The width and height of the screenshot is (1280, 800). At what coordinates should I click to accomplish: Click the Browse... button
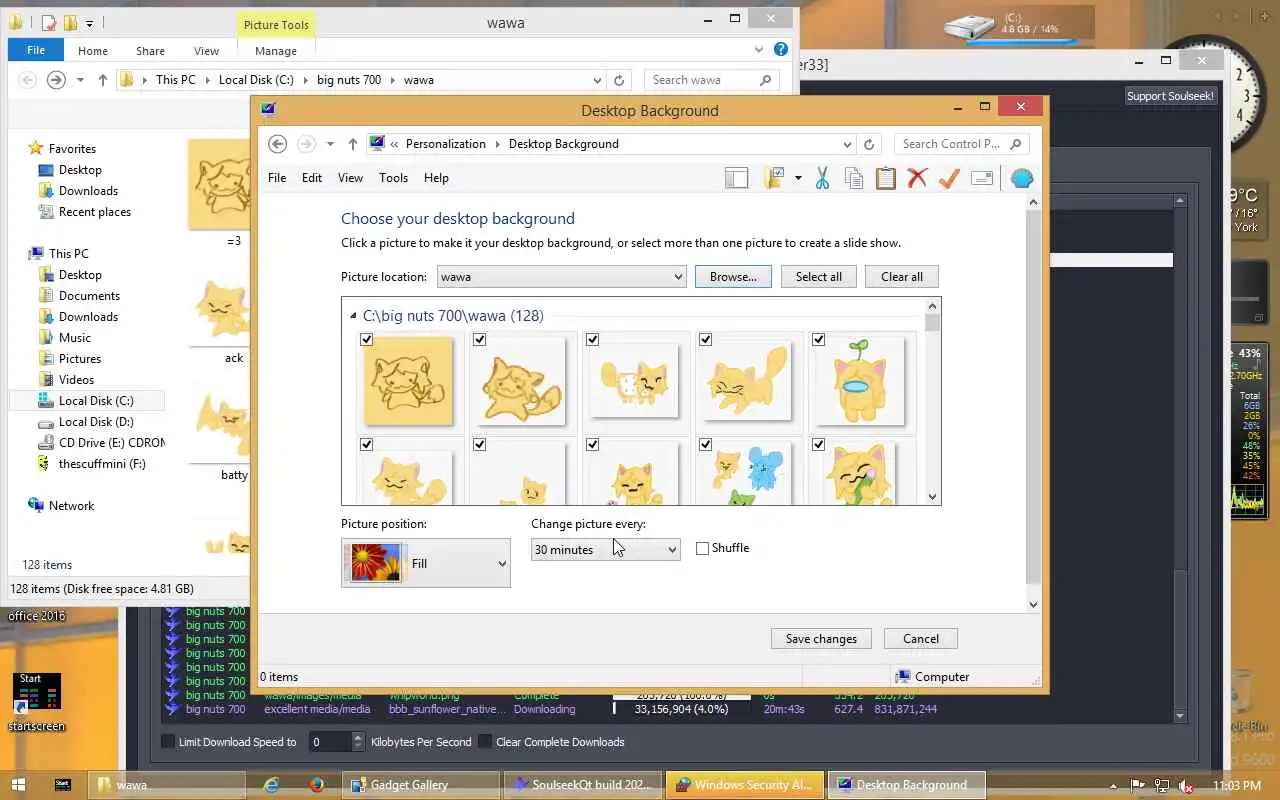click(x=733, y=277)
